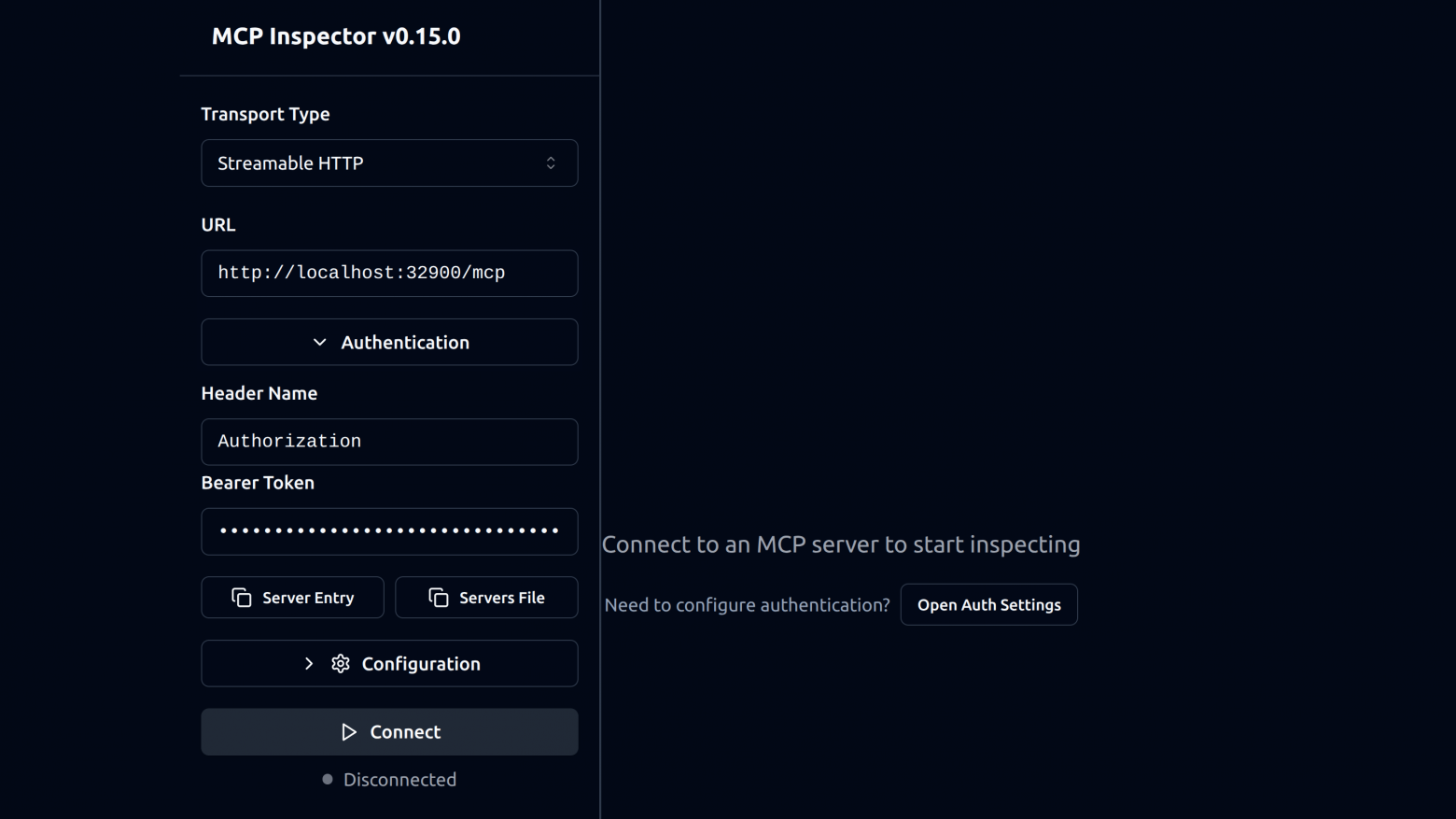Connect to the MCP server
This screenshot has width=1456, height=819.
pos(389,732)
